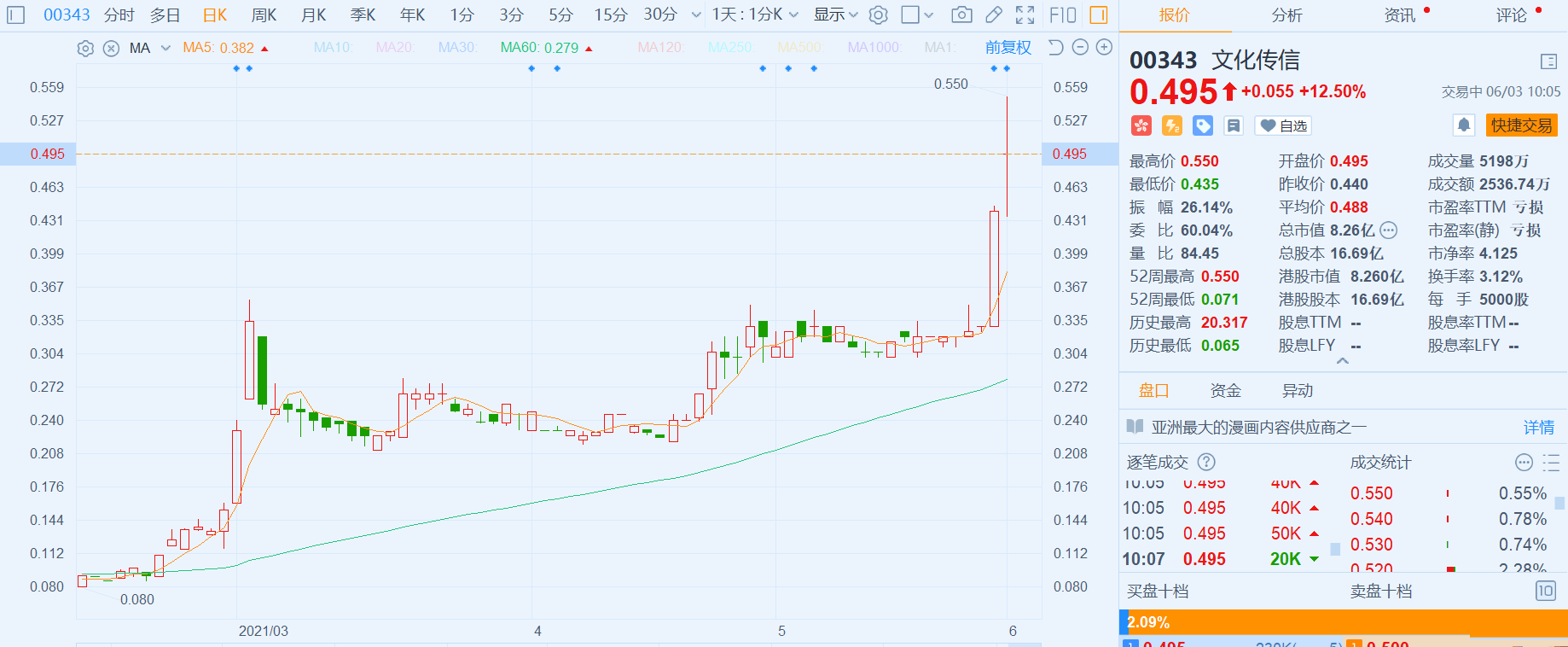The width and height of the screenshot is (1568, 647).
Task: Select the 多日 multi-day view
Action: pos(166,15)
